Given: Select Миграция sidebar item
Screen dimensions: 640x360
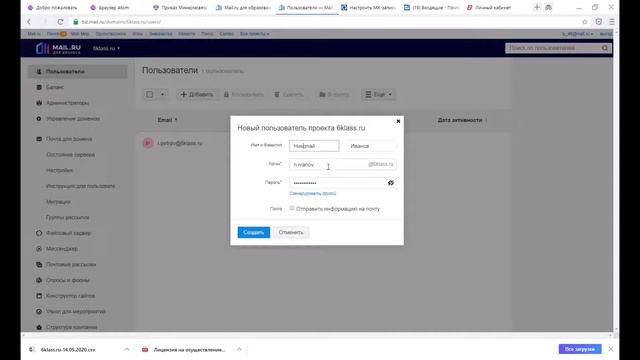Looking at the screenshot, I should (x=58, y=202).
